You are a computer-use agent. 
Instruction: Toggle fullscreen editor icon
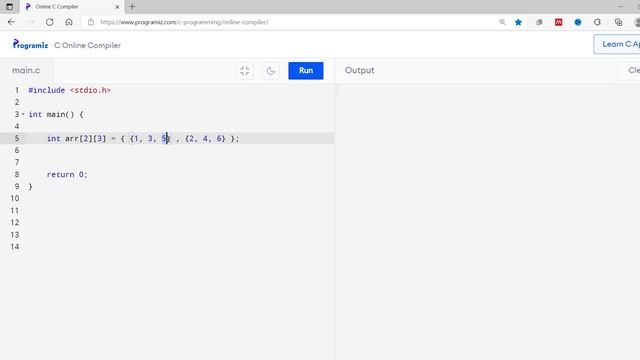coord(244,71)
